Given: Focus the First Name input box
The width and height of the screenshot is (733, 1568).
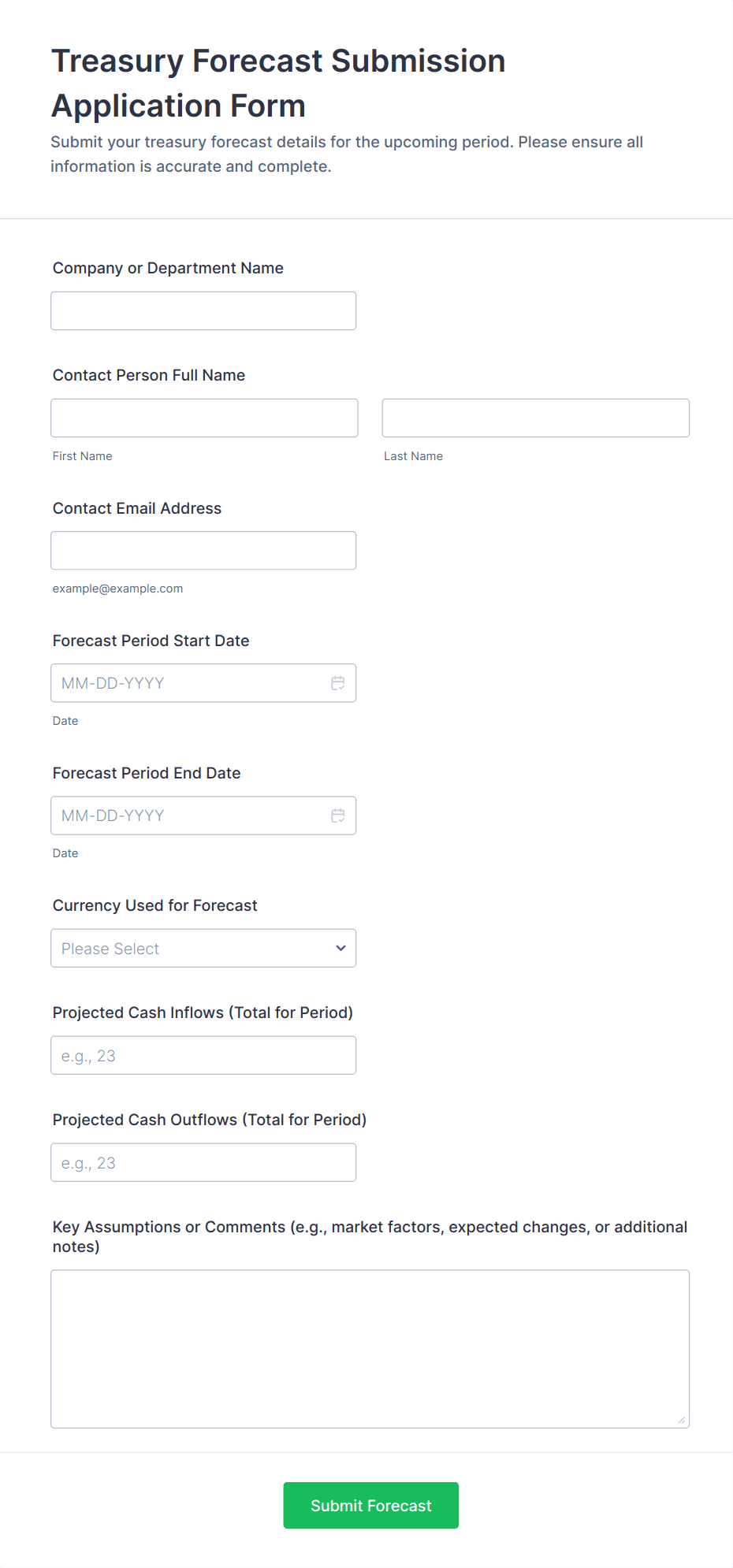Looking at the screenshot, I should tap(204, 418).
